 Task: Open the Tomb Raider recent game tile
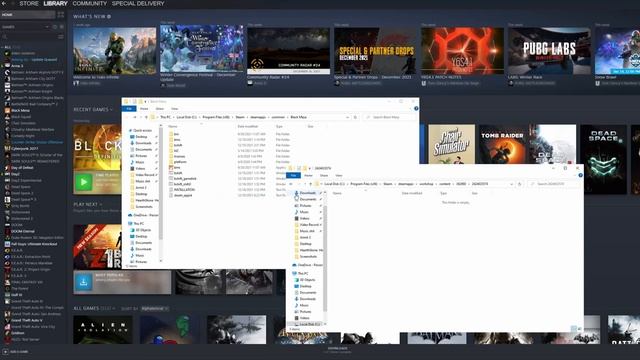click(502, 144)
